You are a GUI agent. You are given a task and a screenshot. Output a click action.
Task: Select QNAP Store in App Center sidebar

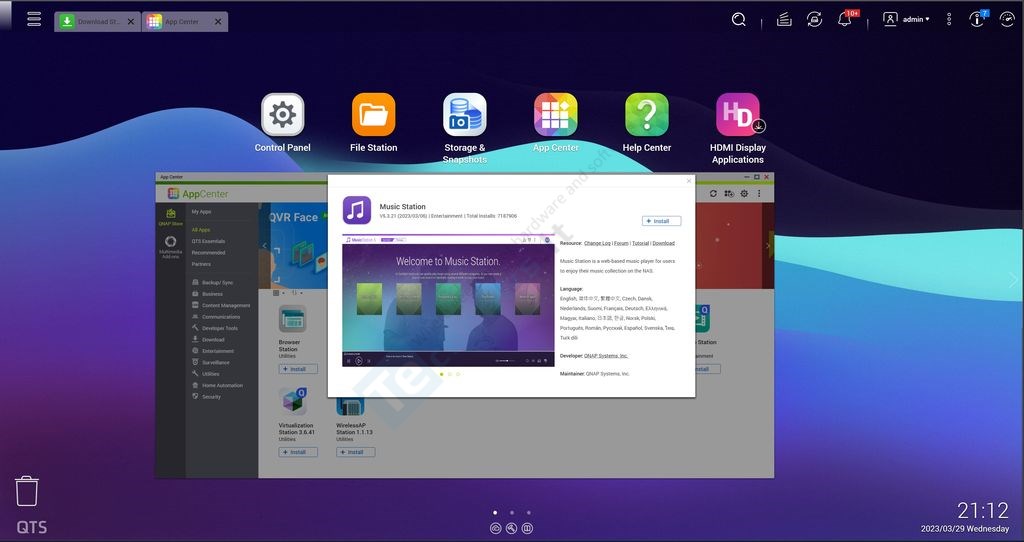tap(170, 217)
